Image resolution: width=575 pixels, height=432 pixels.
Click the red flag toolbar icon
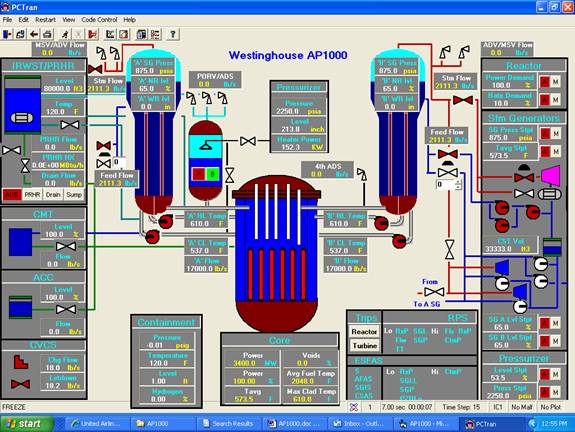pos(92,34)
